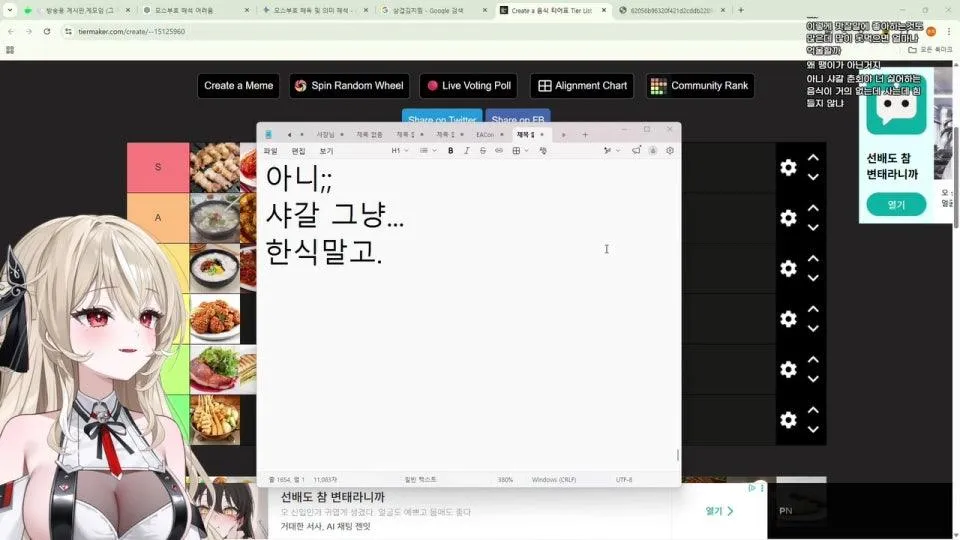
Task: Open the list style dropdown in Notepad
Action: (x=428, y=151)
